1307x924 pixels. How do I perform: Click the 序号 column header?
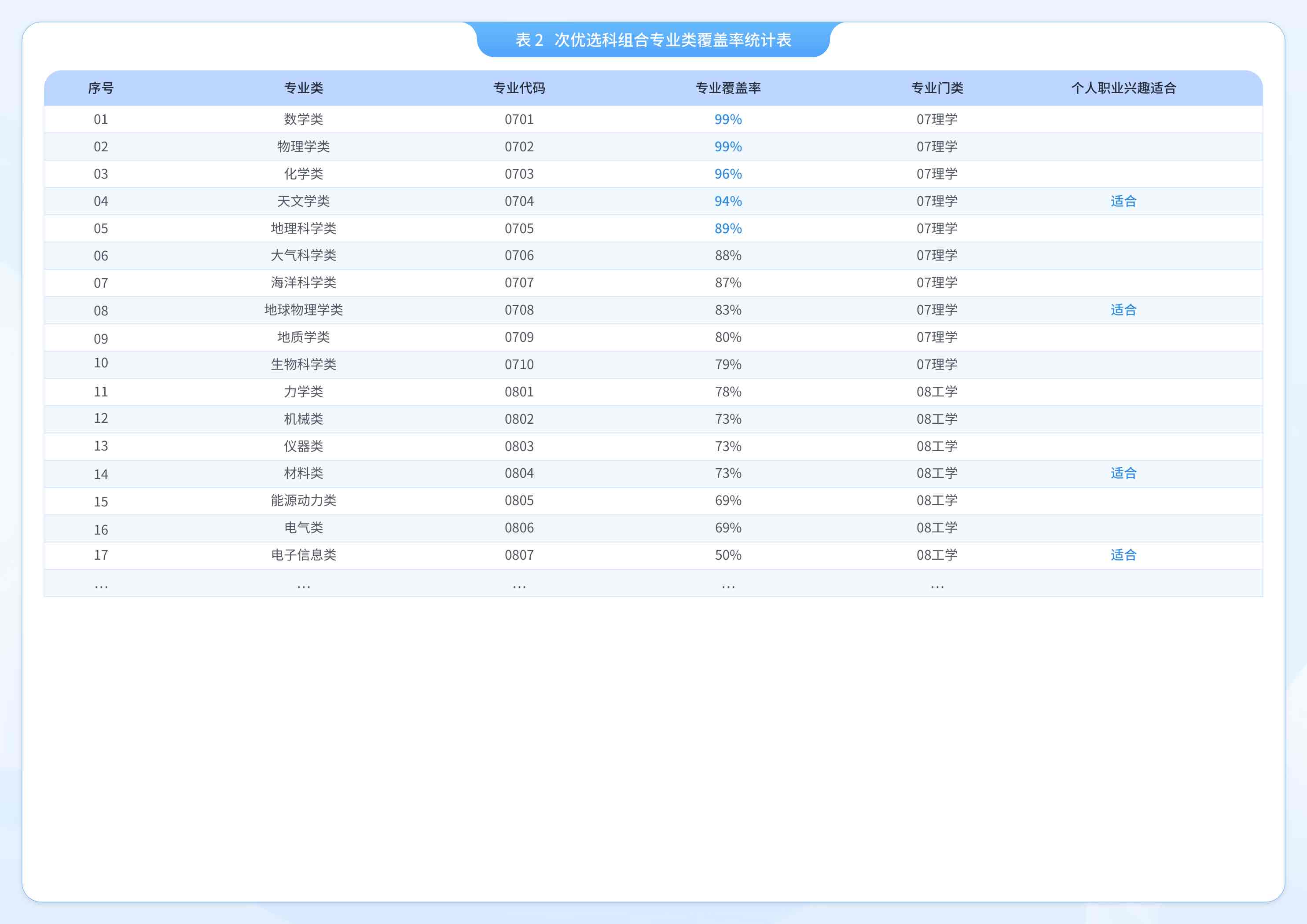pyautogui.click(x=101, y=88)
